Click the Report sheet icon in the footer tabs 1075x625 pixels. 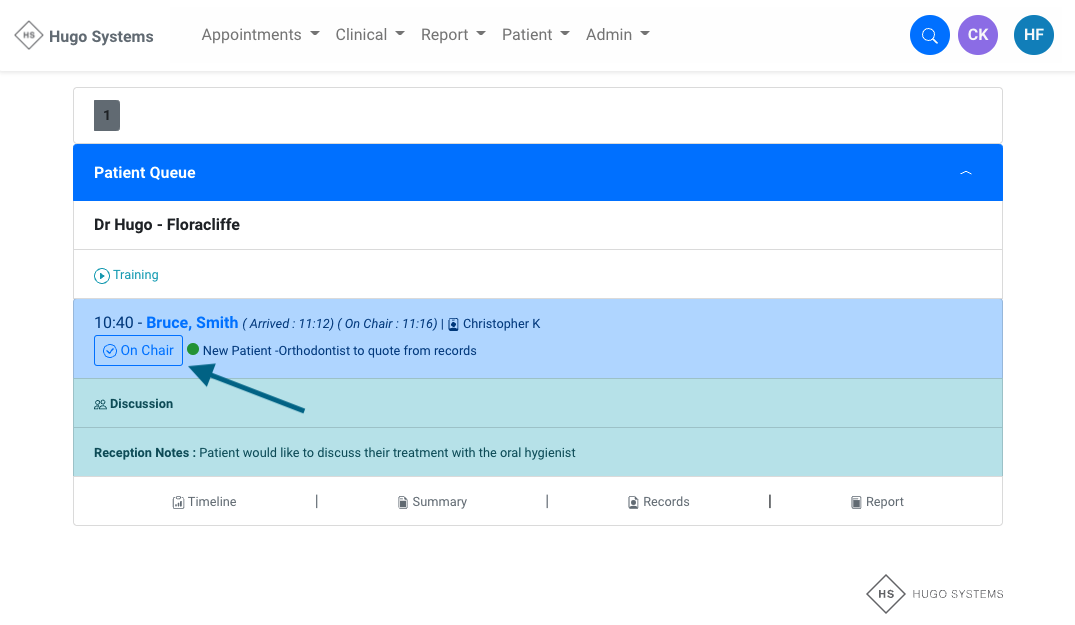pyautogui.click(x=856, y=502)
